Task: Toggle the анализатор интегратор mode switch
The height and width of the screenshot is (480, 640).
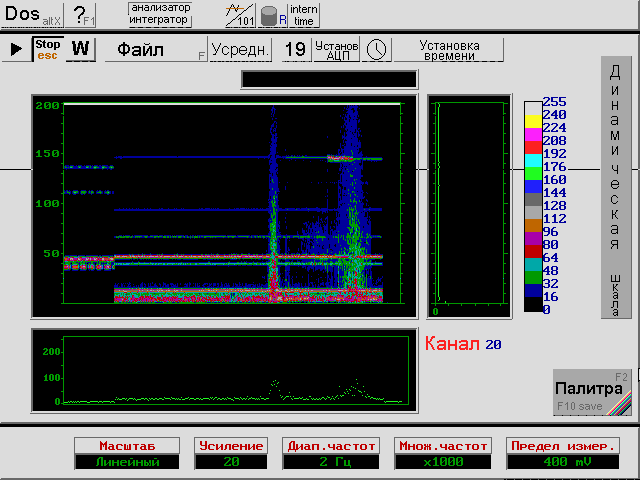Action: (161, 15)
